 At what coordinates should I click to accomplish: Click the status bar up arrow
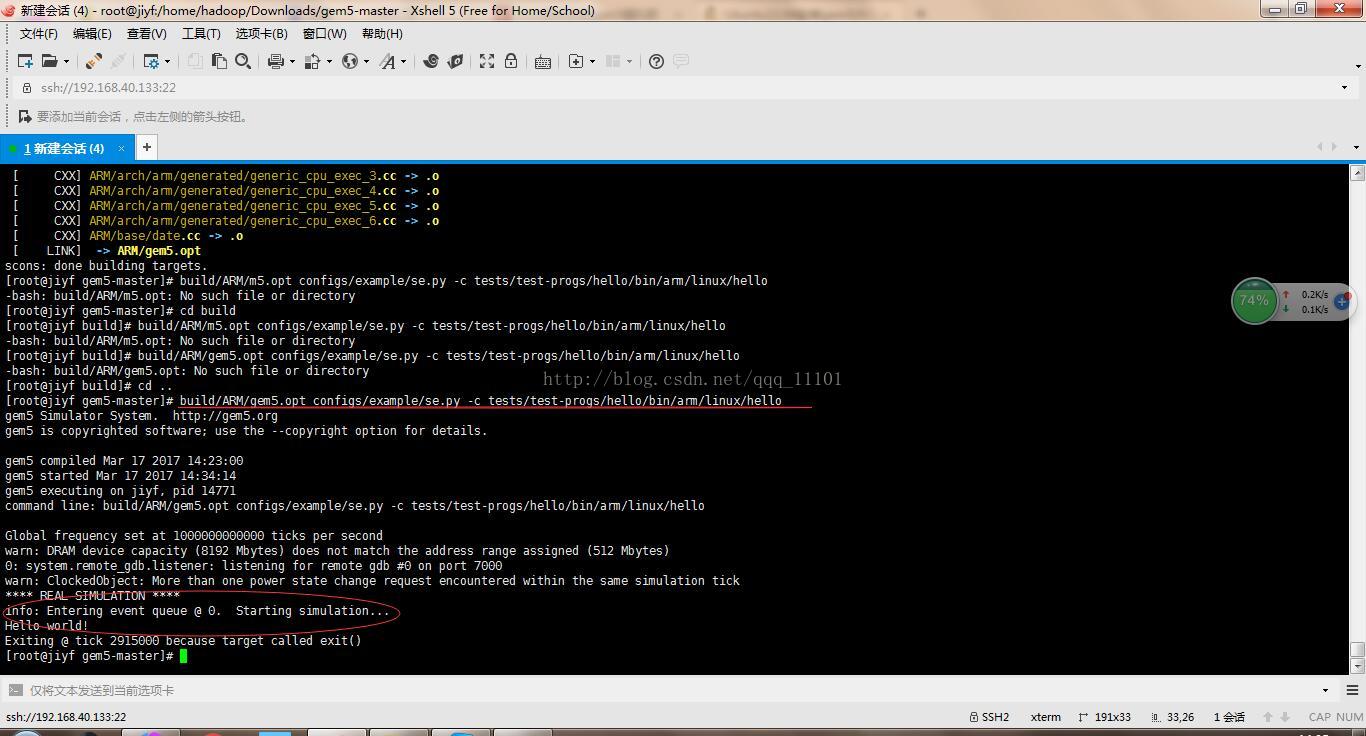[1268, 717]
